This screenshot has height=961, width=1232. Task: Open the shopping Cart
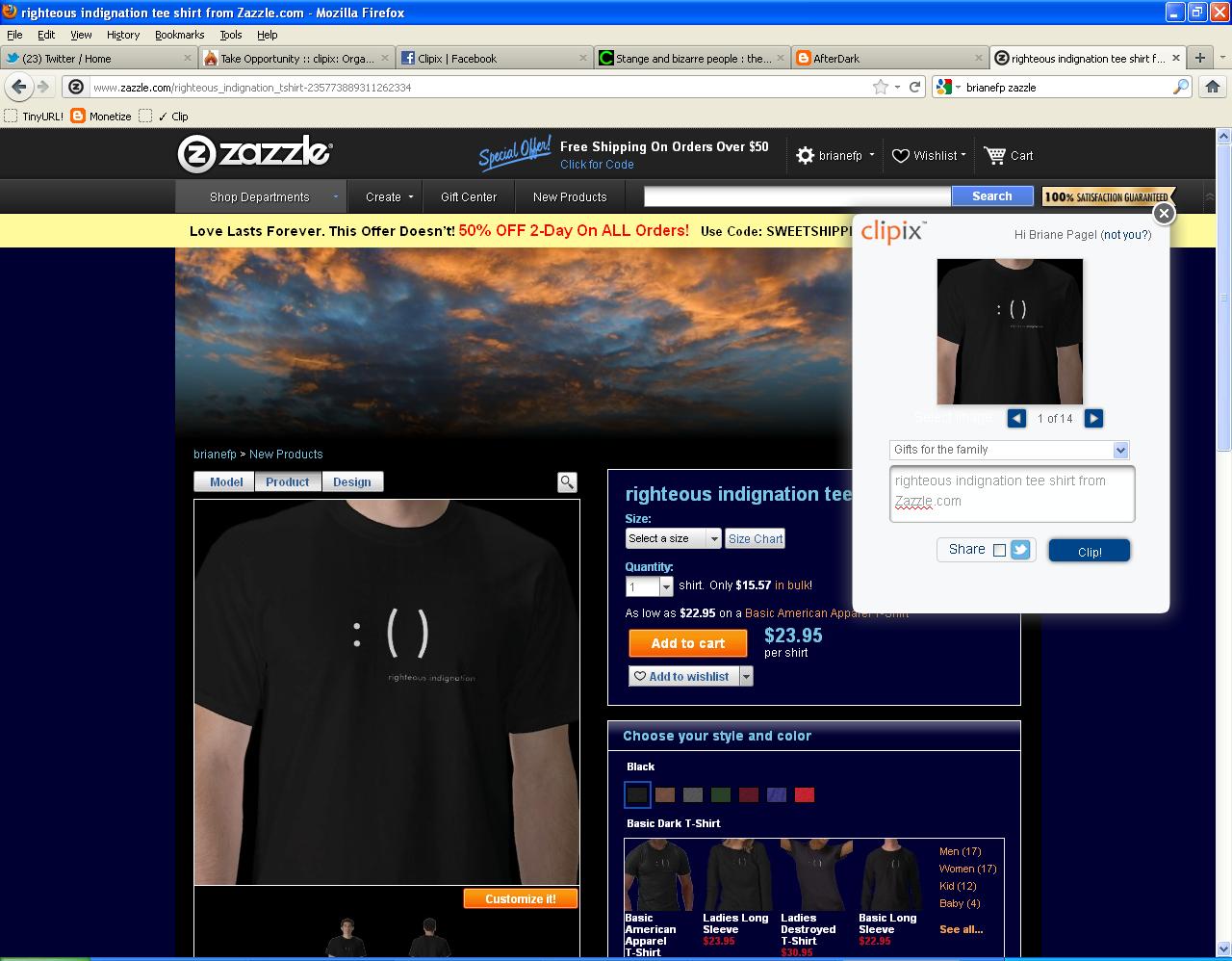pyautogui.click(x=1009, y=155)
